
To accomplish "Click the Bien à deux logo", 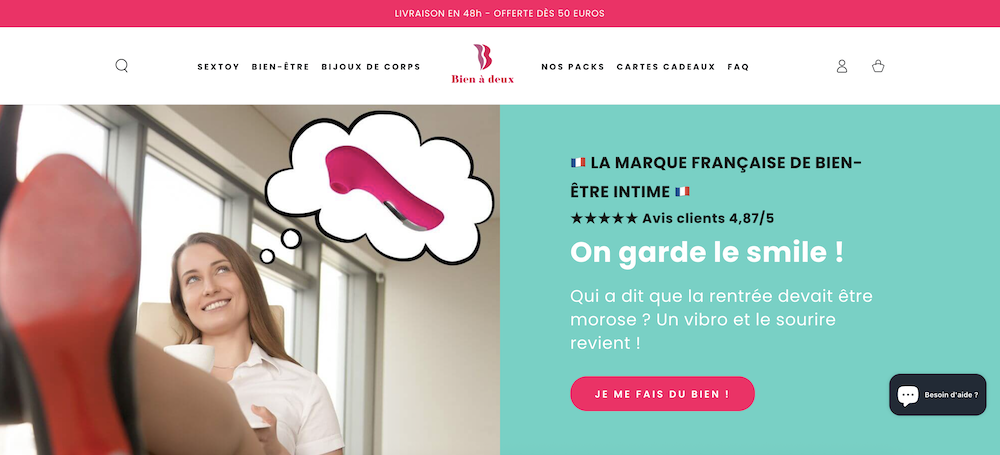I will [482, 64].
